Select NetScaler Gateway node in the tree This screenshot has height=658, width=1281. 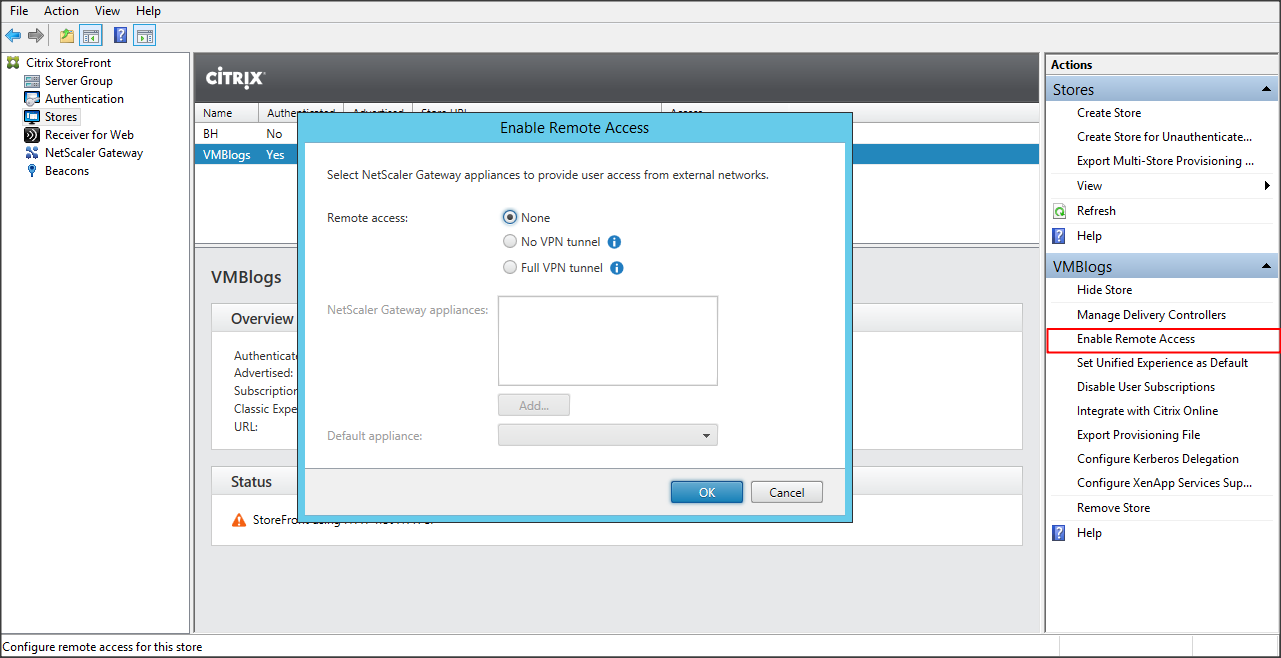point(93,153)
